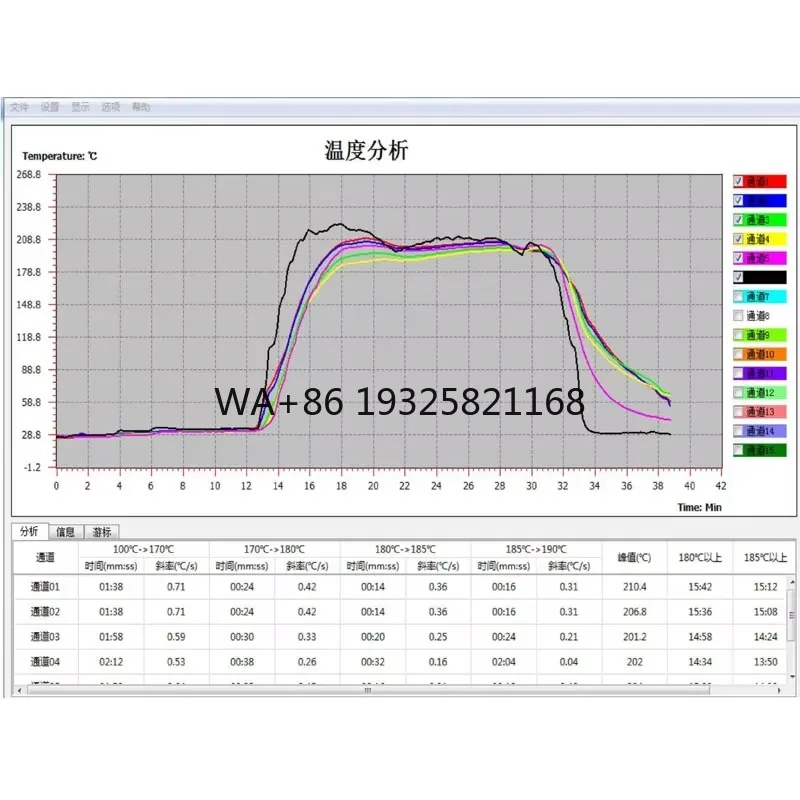
Task: Click the 15:42 cell for 通道01
Action: pyautogui.click(x=700, y=587)
